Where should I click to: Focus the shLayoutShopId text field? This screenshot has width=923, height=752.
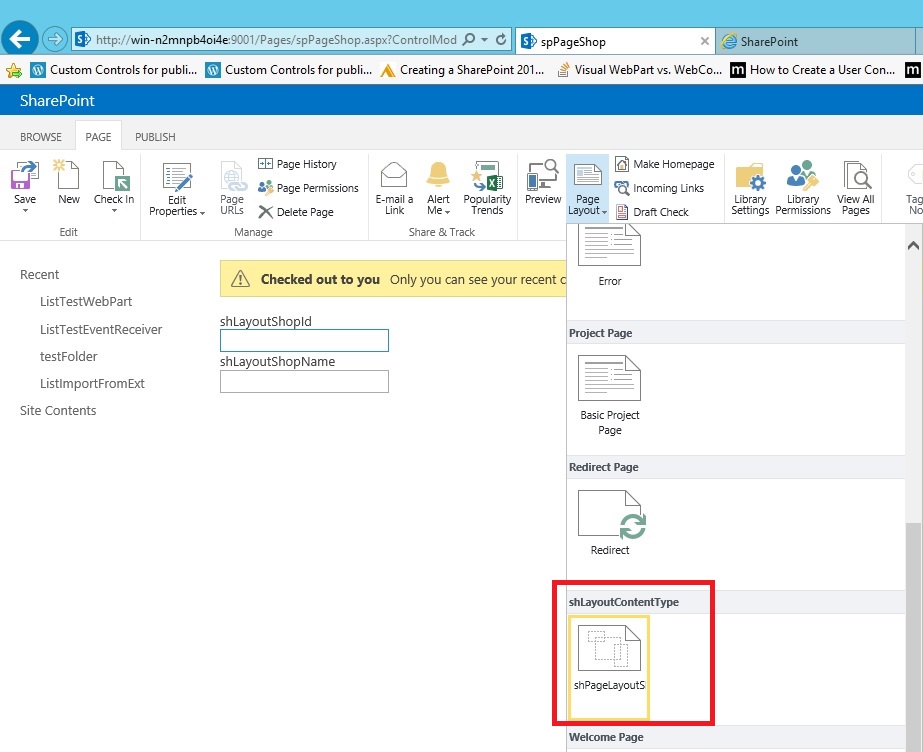(304, 341)
